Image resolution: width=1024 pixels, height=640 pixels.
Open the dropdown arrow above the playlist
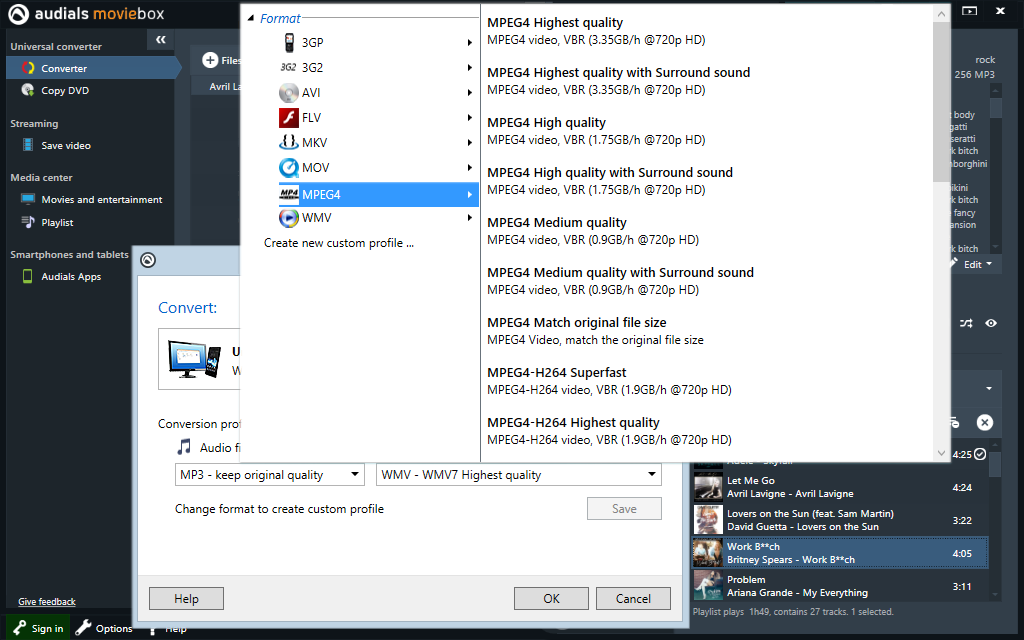coord(989,389)
